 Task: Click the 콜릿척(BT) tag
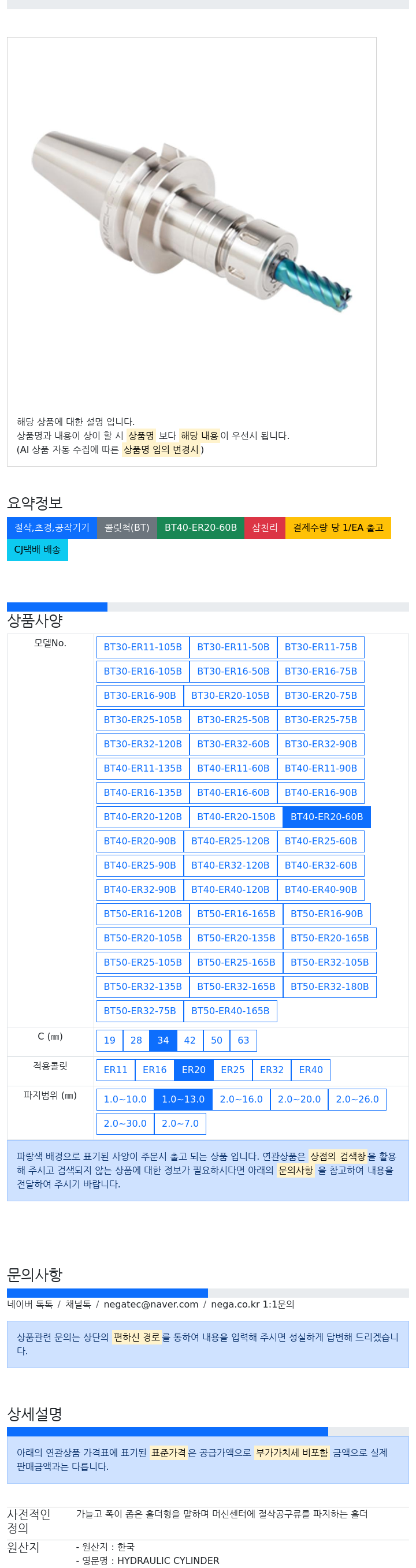pyautogui.click(x=127, y=528)
